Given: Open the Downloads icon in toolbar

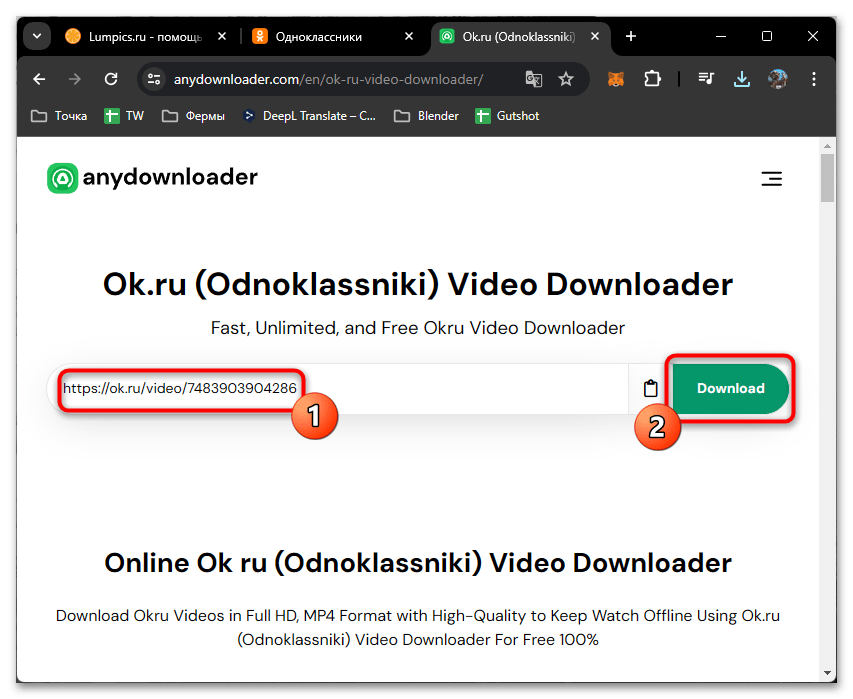Looking at the screenshot, I should (742, 78).
